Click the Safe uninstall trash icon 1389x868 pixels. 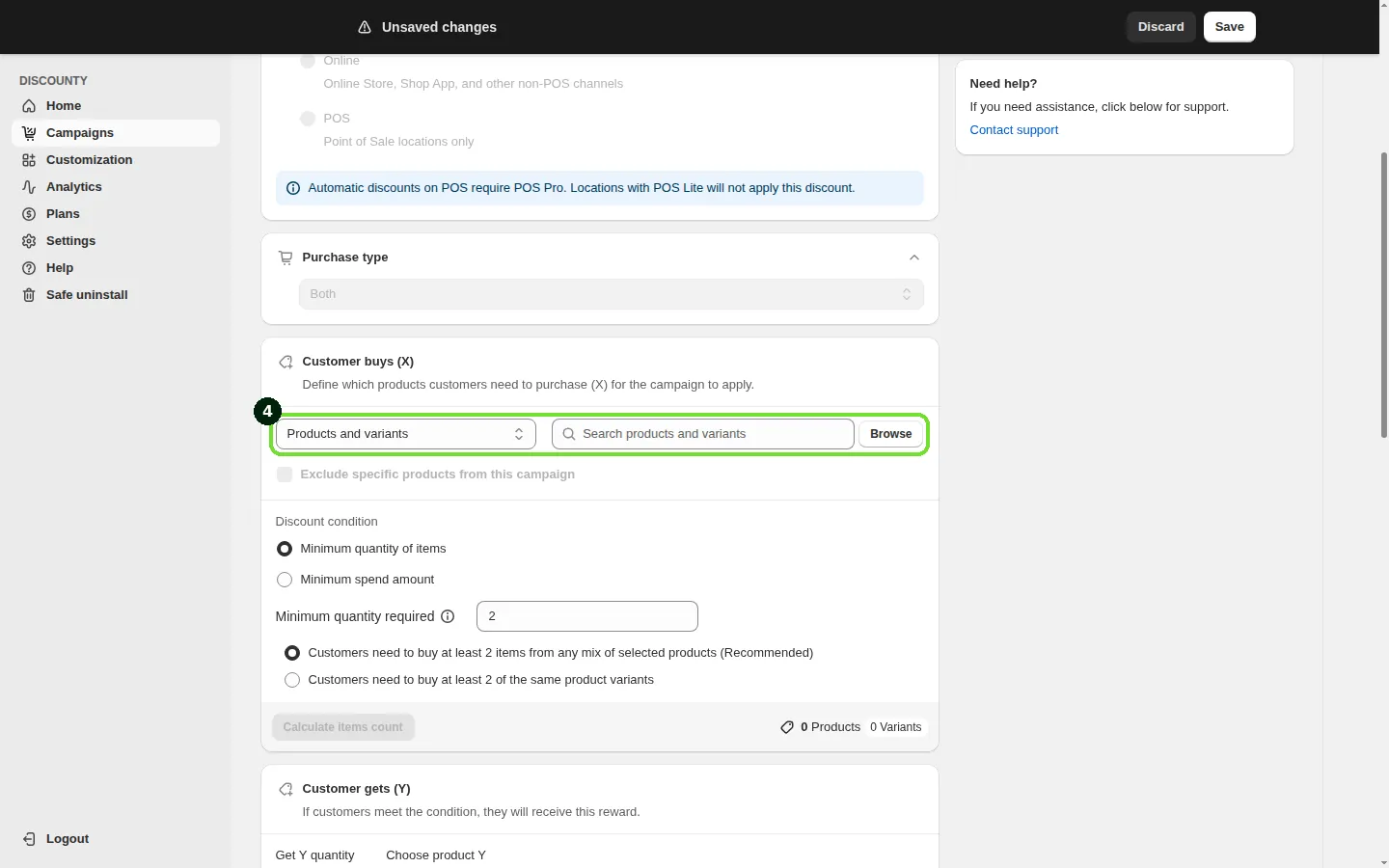click(x=29, y=295)
